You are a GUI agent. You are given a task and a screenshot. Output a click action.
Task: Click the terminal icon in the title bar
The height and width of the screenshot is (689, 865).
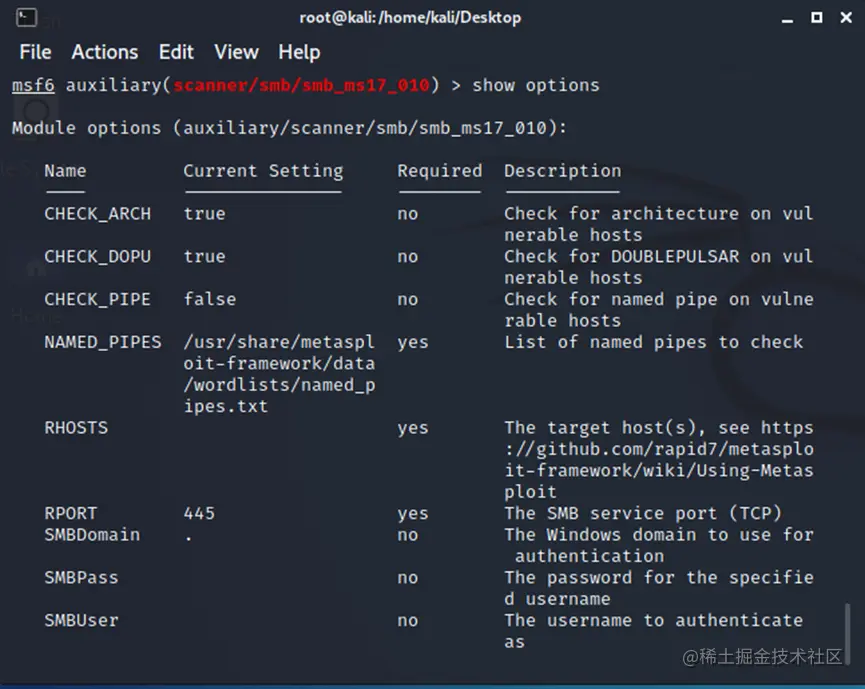(27, 17)
